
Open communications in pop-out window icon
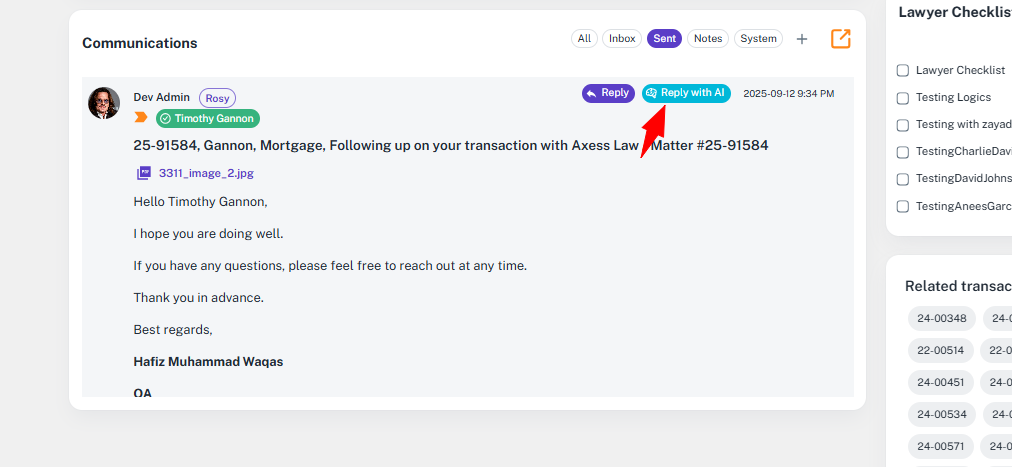pyautogui.click(x=841, y=39)
